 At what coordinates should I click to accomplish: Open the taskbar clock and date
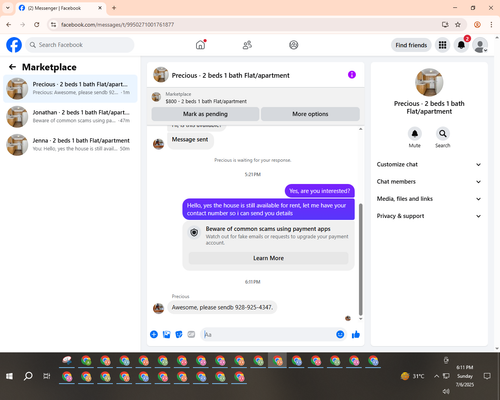(x=465, y=376)
